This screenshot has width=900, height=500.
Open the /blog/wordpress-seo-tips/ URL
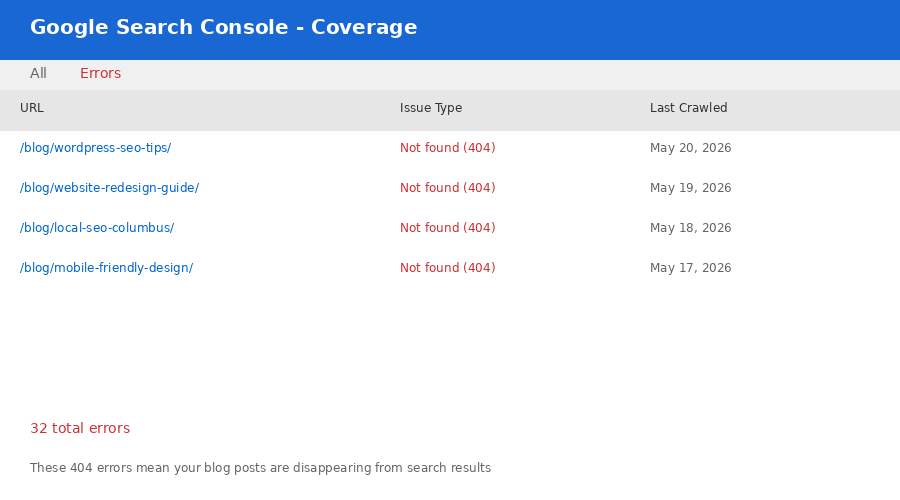(95, 148)
